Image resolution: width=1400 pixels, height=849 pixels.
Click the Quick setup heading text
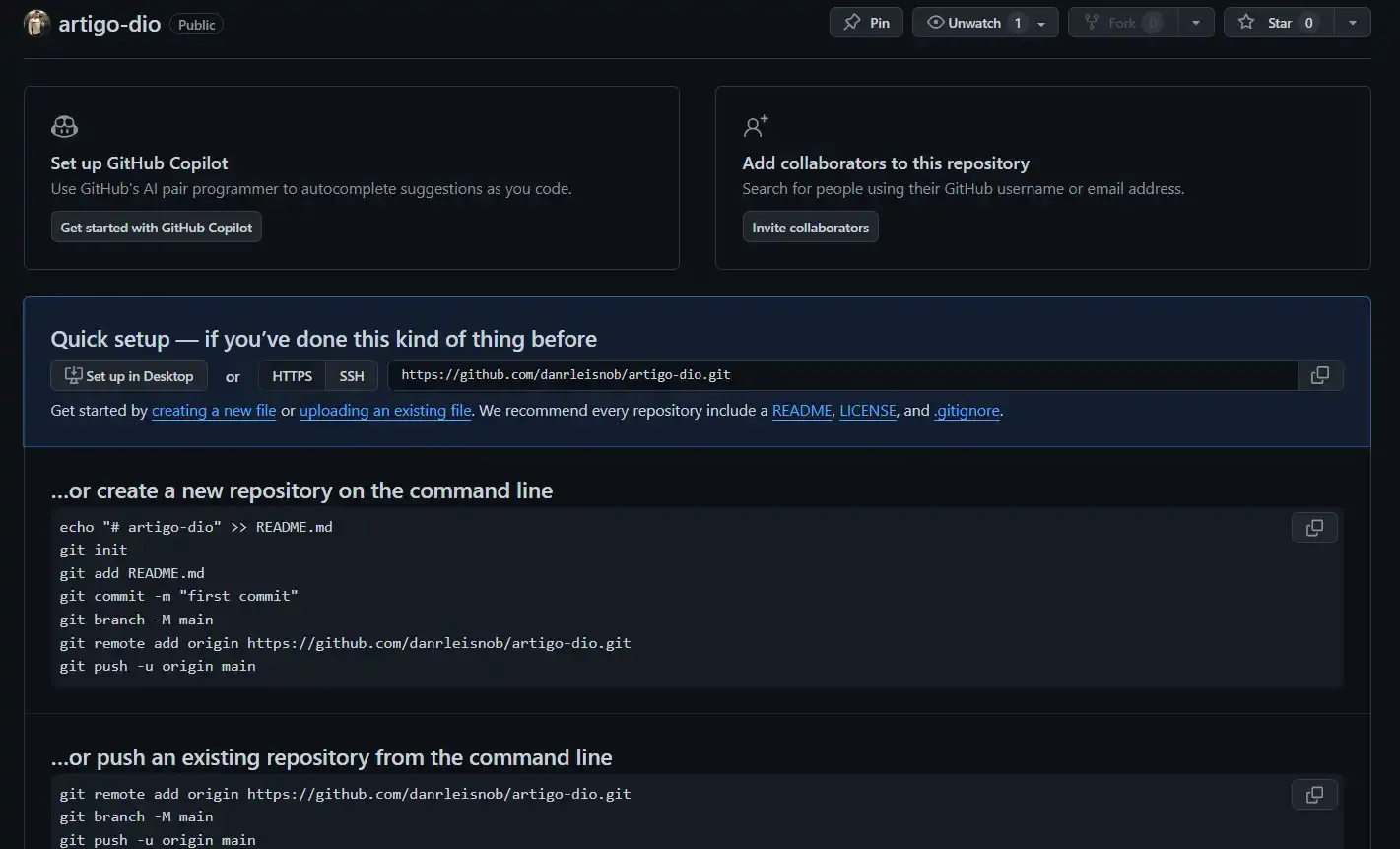pos(324,339)
